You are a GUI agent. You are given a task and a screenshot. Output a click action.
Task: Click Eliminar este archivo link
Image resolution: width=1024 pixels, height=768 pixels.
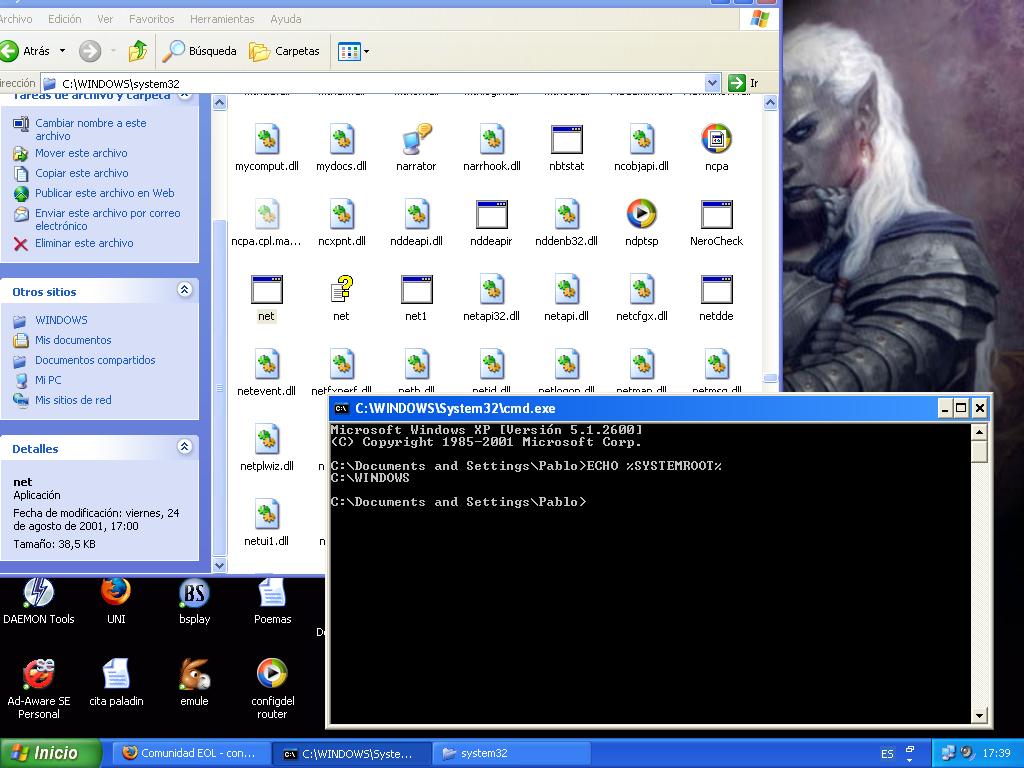coord(84,243)
